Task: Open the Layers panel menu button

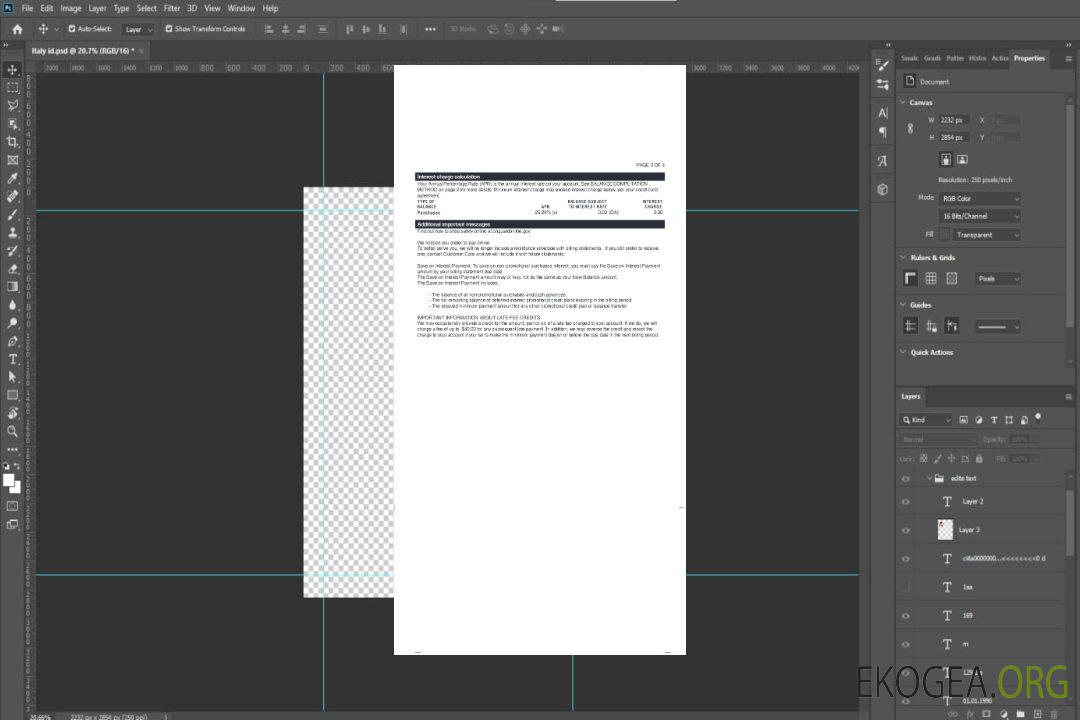Action: [x=1068, y=397]
